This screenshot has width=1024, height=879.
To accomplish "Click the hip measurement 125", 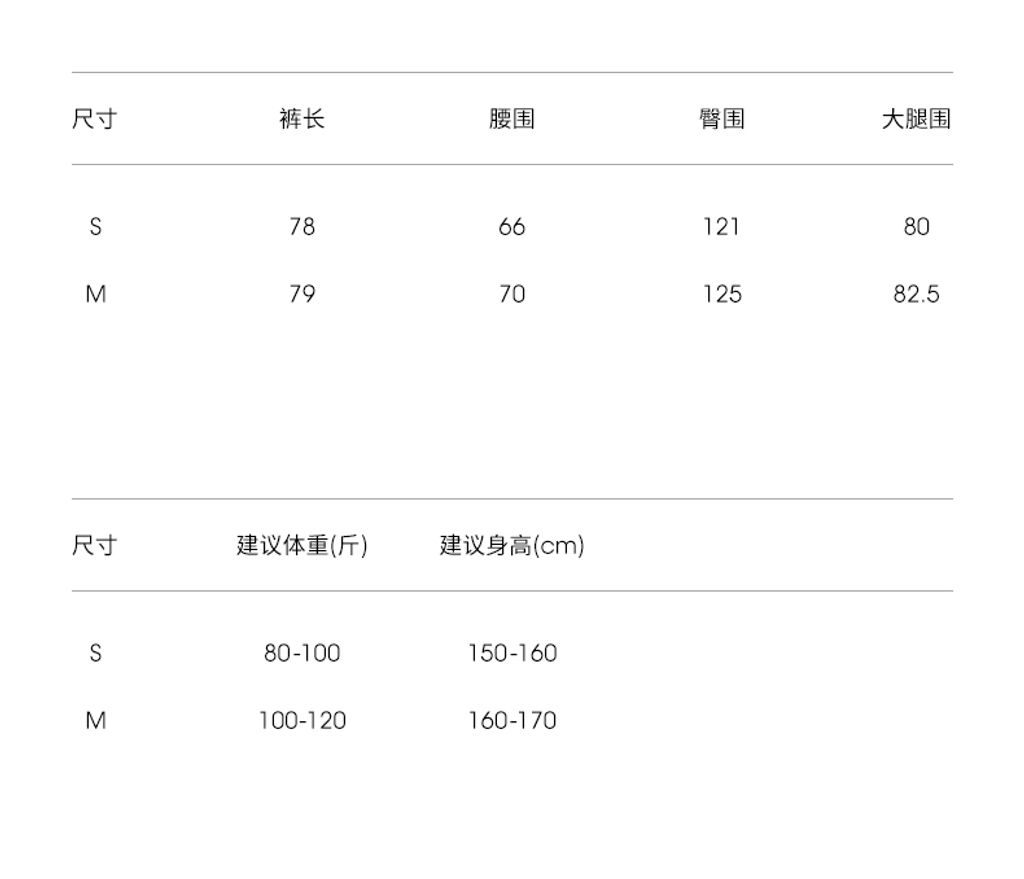I will tap(721, 294).
